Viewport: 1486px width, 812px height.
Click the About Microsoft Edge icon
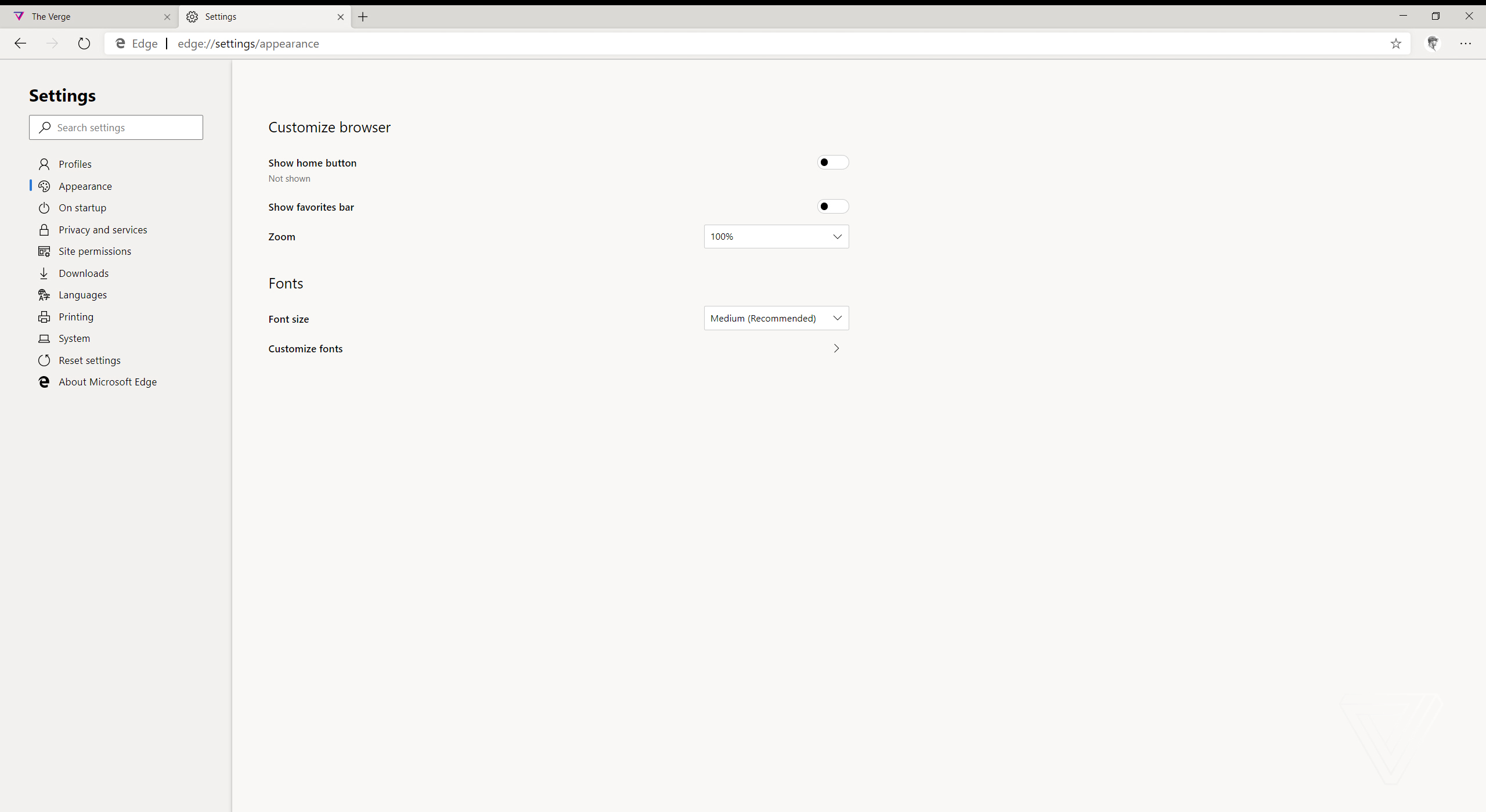click(44, 381)
